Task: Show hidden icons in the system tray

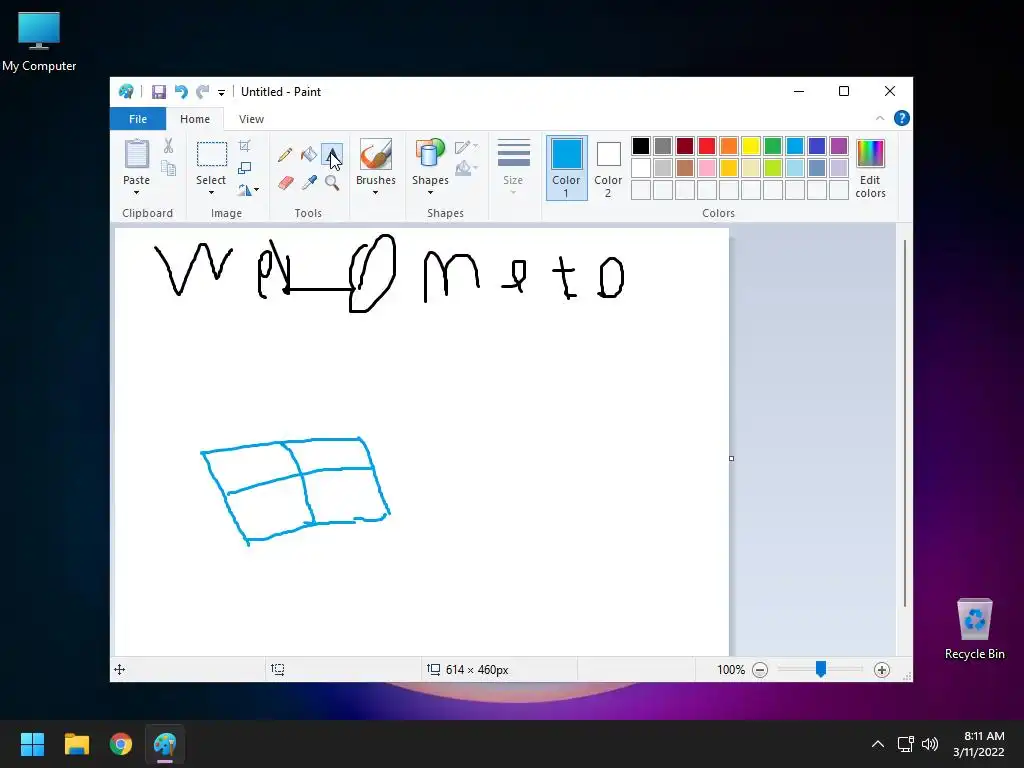Action: (878, 744)
